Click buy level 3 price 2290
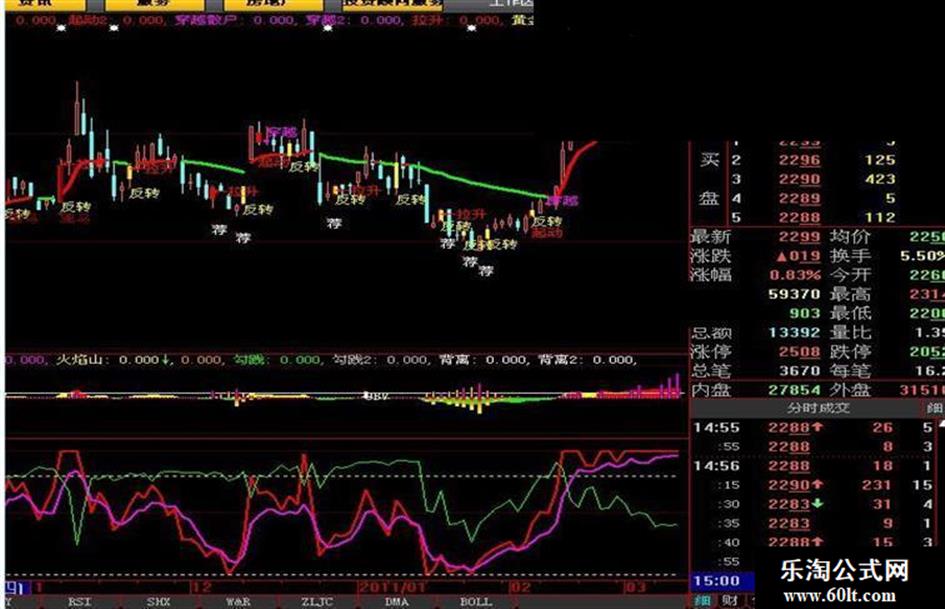Screen dimensions: 945x609 coord(799,180)
